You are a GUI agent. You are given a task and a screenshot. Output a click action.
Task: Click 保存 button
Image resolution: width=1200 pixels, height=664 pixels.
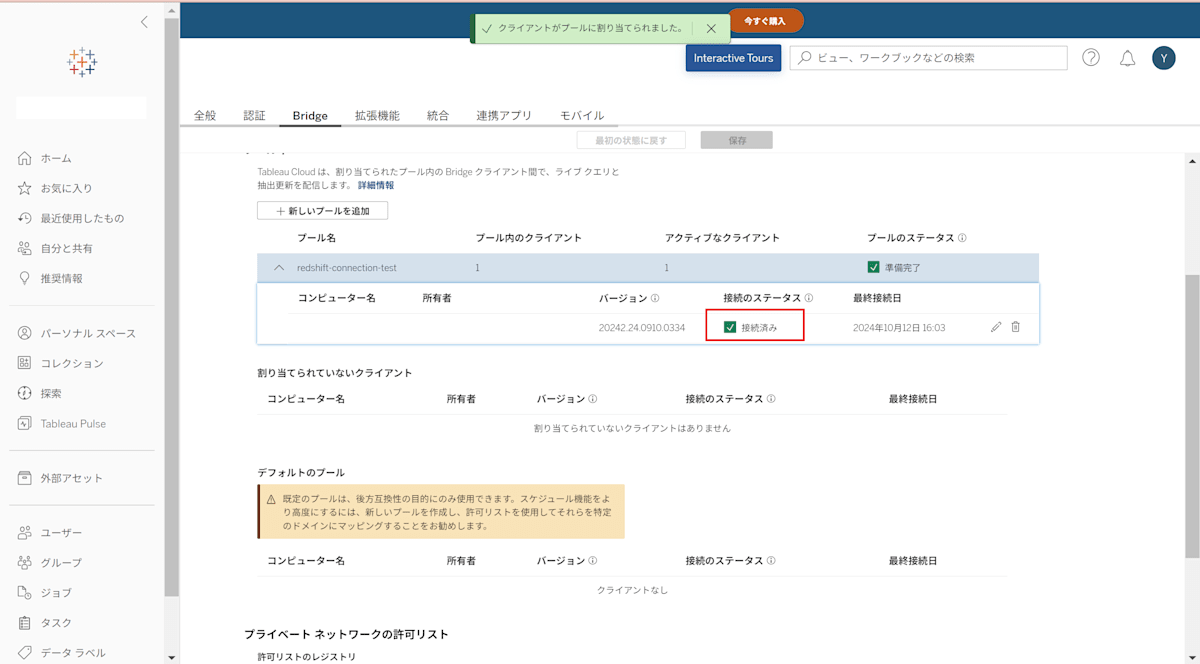(737, 141)
